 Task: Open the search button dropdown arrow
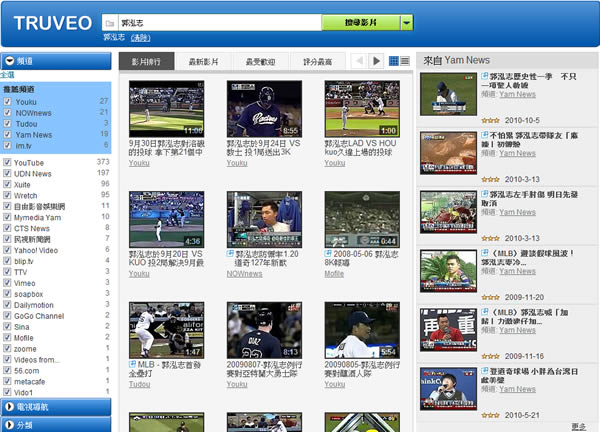tap(406, 22)
